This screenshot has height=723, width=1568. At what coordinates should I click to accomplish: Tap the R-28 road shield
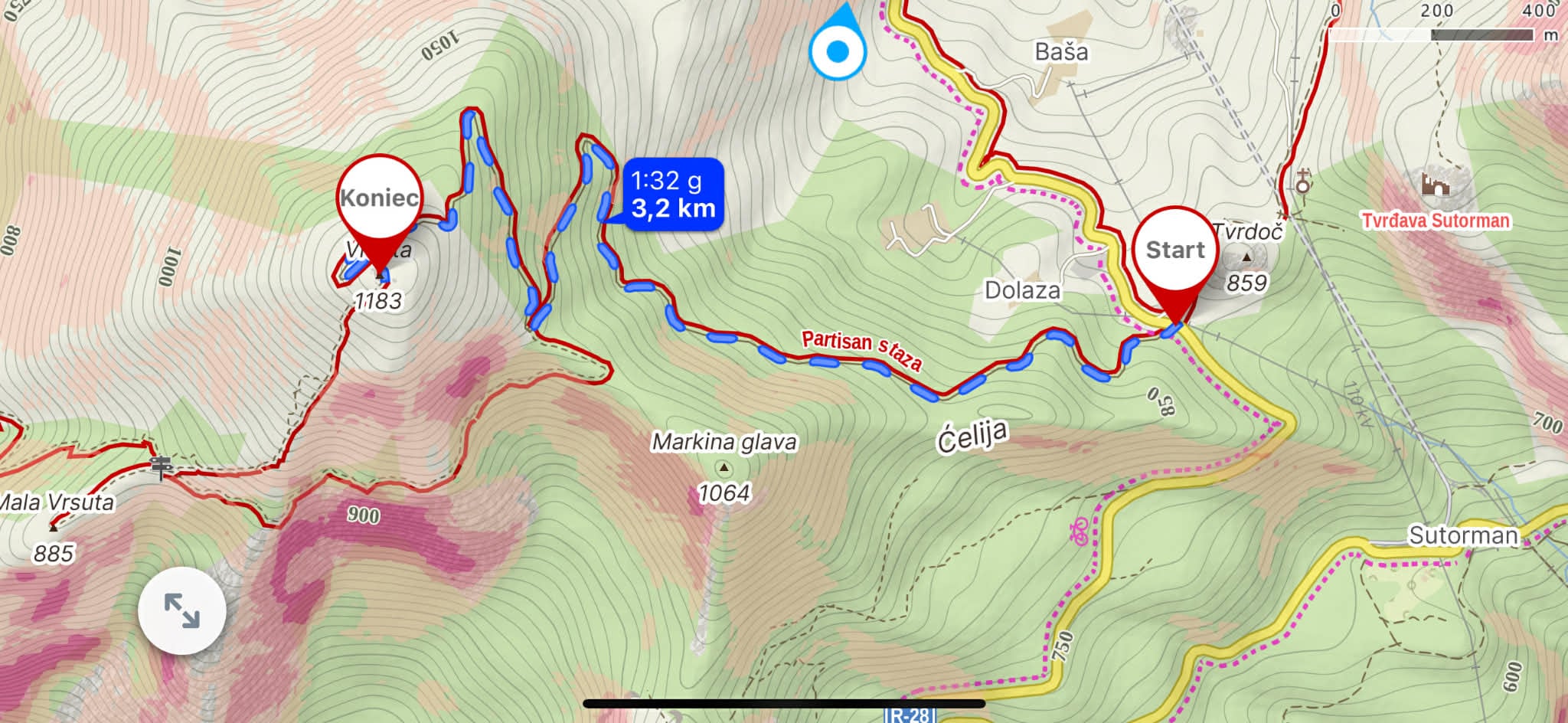tap(910, 715)
